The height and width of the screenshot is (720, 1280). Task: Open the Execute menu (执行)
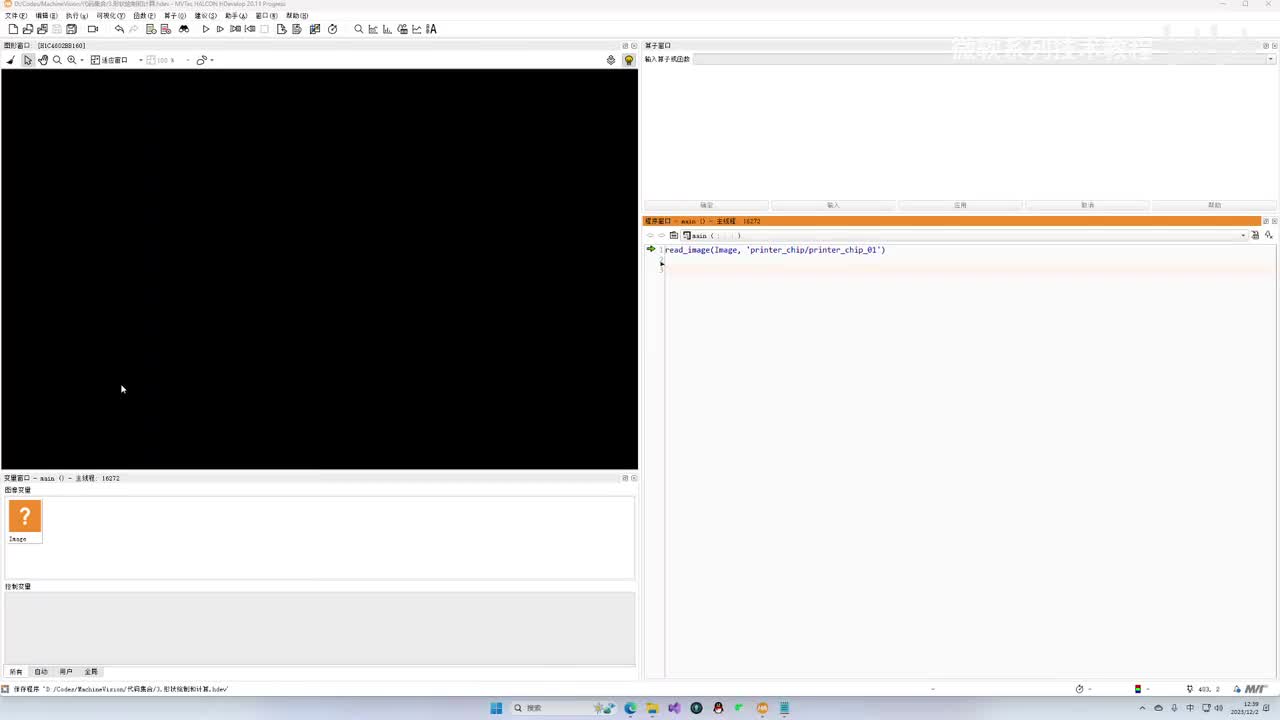click(76, 16)
